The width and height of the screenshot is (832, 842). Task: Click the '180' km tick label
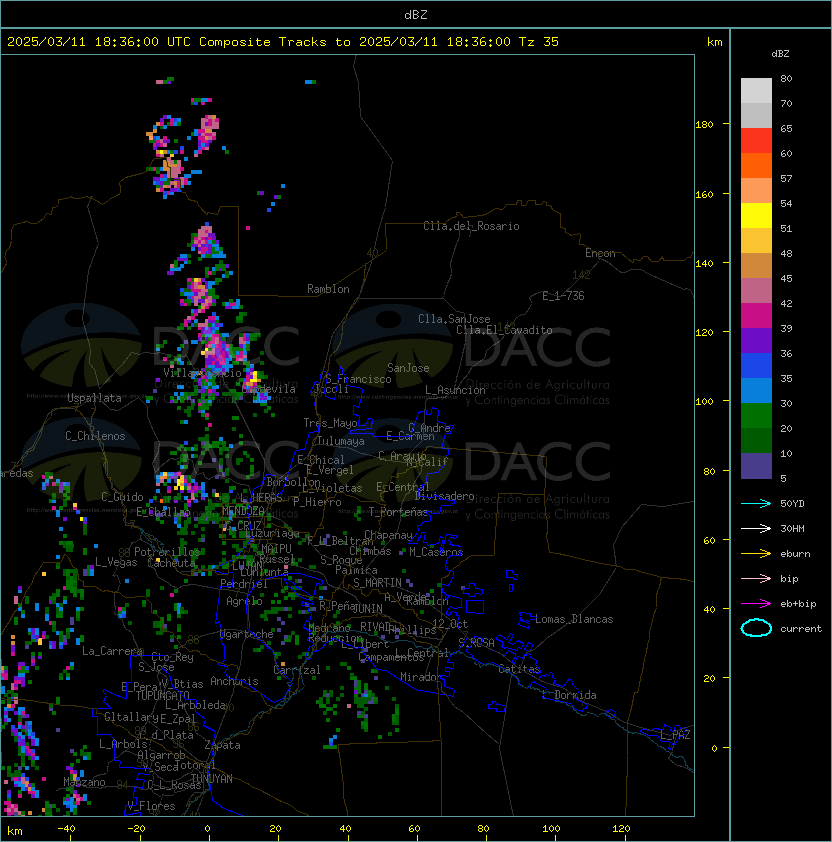point(704,125)
